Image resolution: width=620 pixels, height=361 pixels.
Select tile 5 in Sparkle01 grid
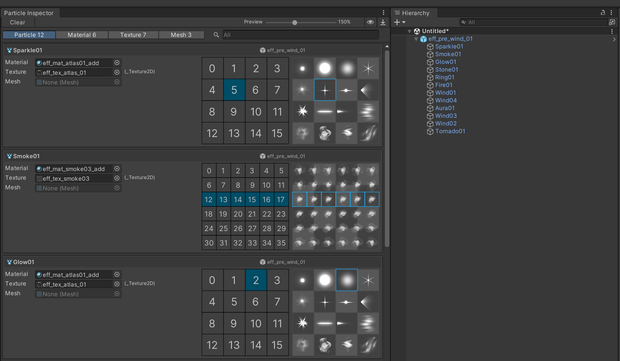click(234, 90)
